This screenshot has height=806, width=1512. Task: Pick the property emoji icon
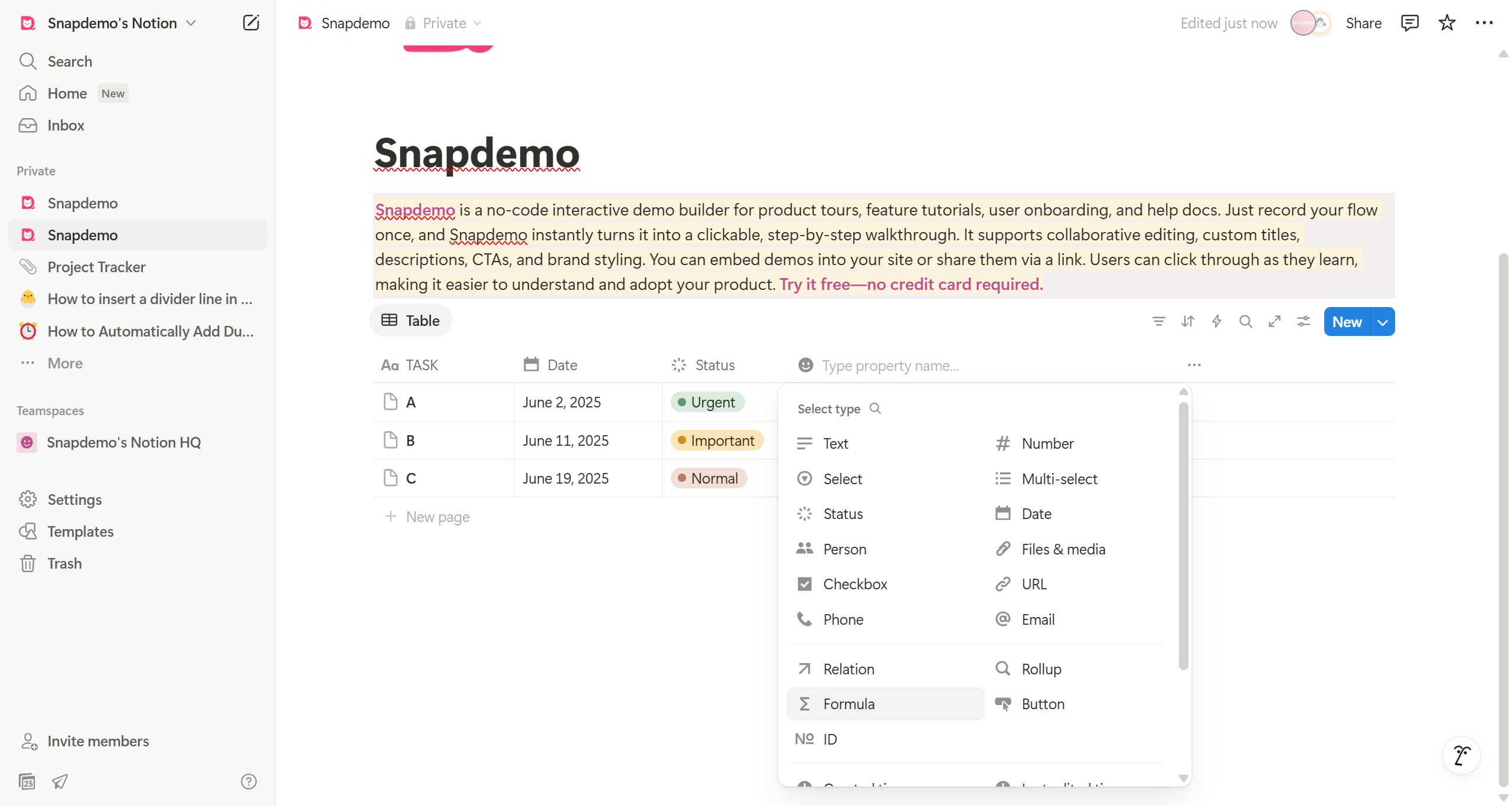click(805, 365)
